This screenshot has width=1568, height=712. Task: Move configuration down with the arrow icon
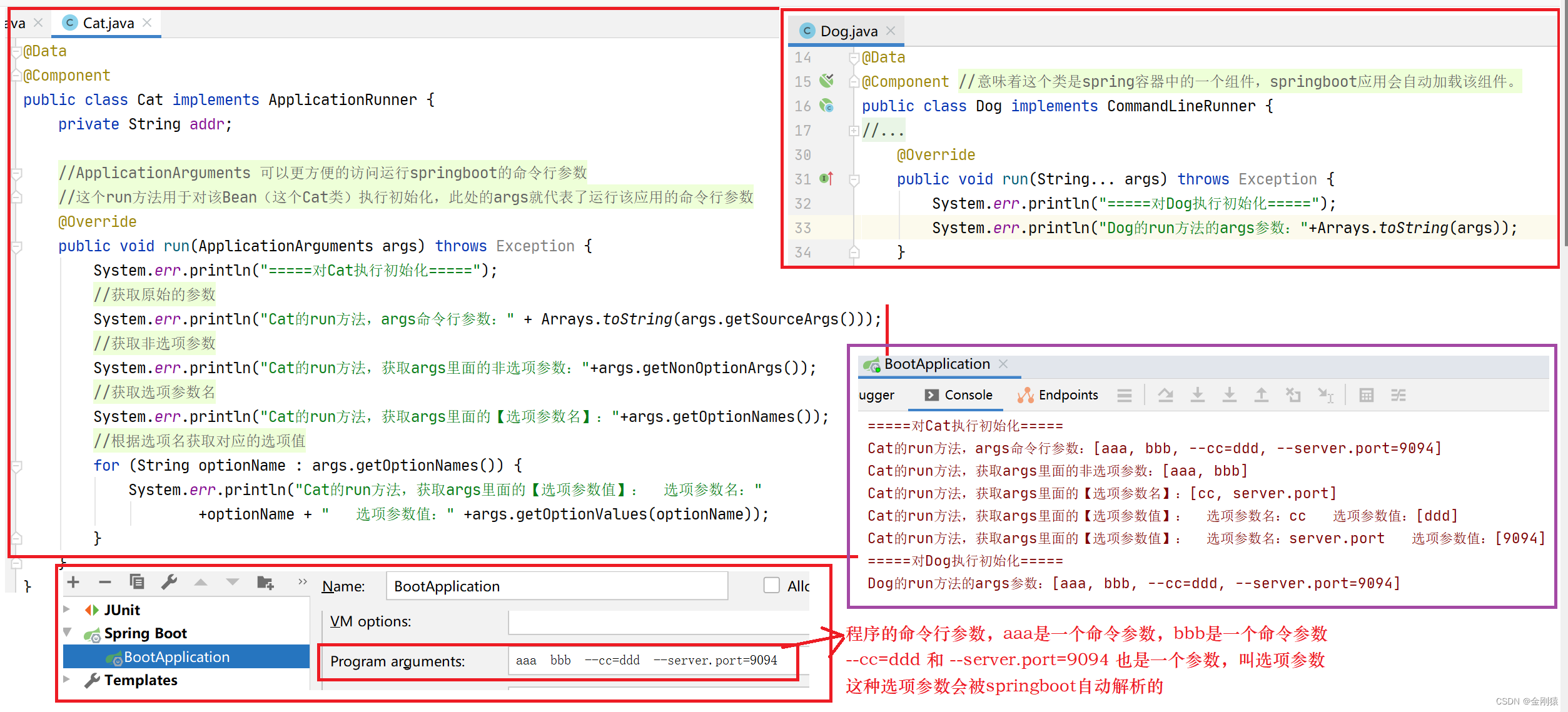pyautogui.click(x=233, y=582)
